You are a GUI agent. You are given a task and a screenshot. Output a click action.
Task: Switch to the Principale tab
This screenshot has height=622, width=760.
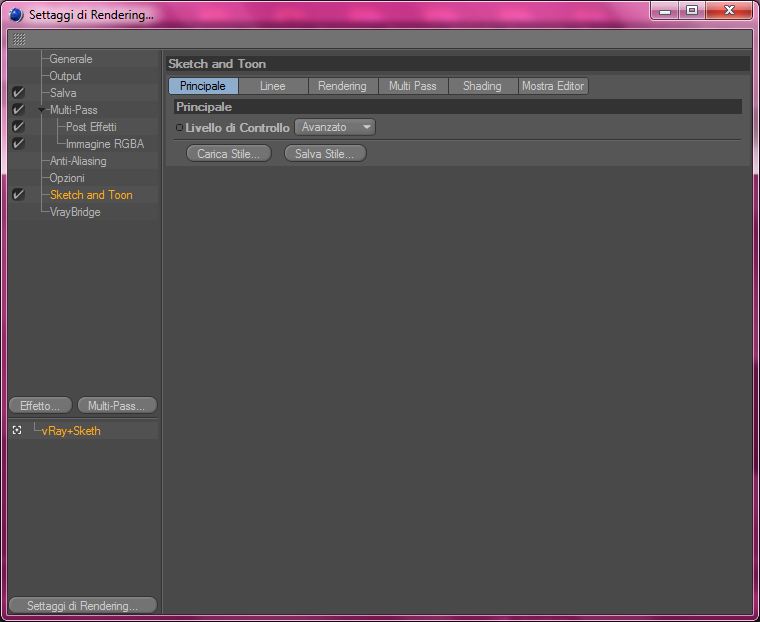[203, 86]
